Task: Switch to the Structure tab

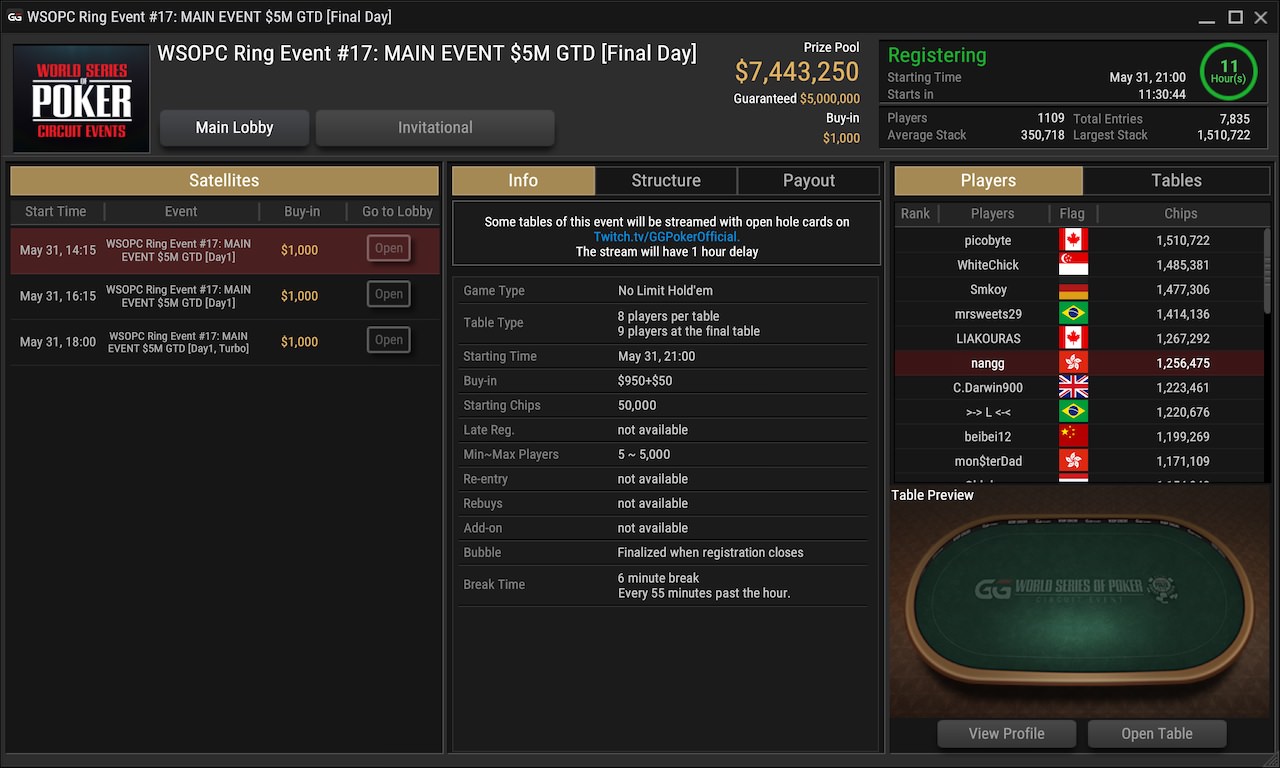Action: [x=666, y=180]
